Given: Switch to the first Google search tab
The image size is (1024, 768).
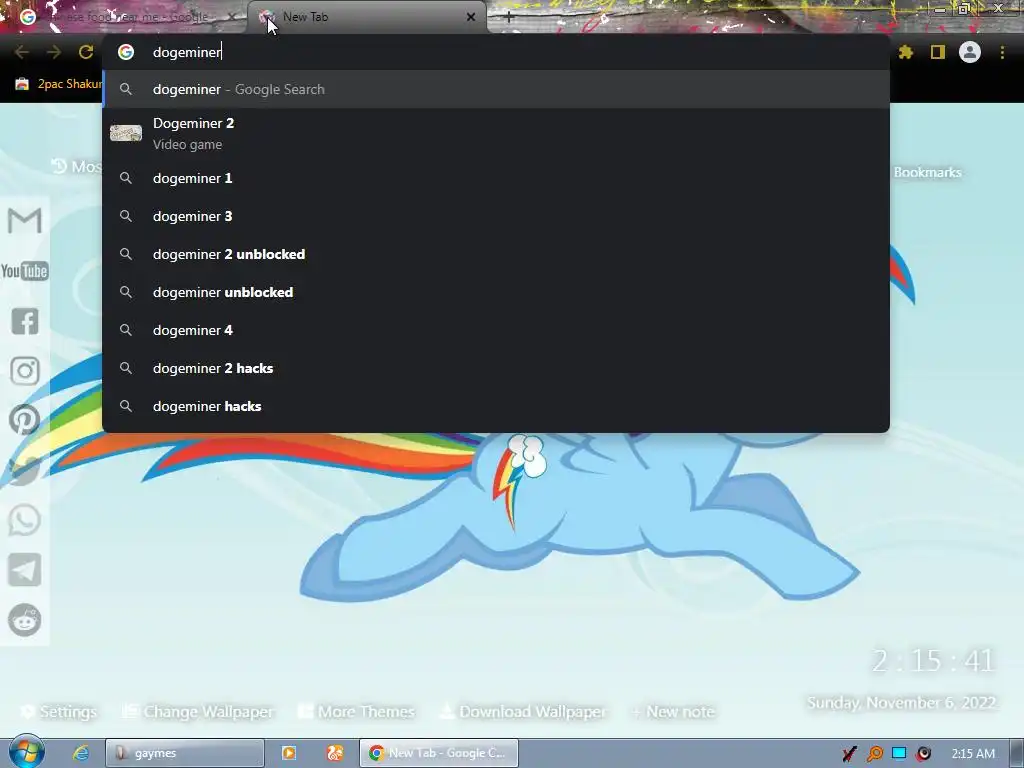Looking at the screenshot, I should pos(127,17).
